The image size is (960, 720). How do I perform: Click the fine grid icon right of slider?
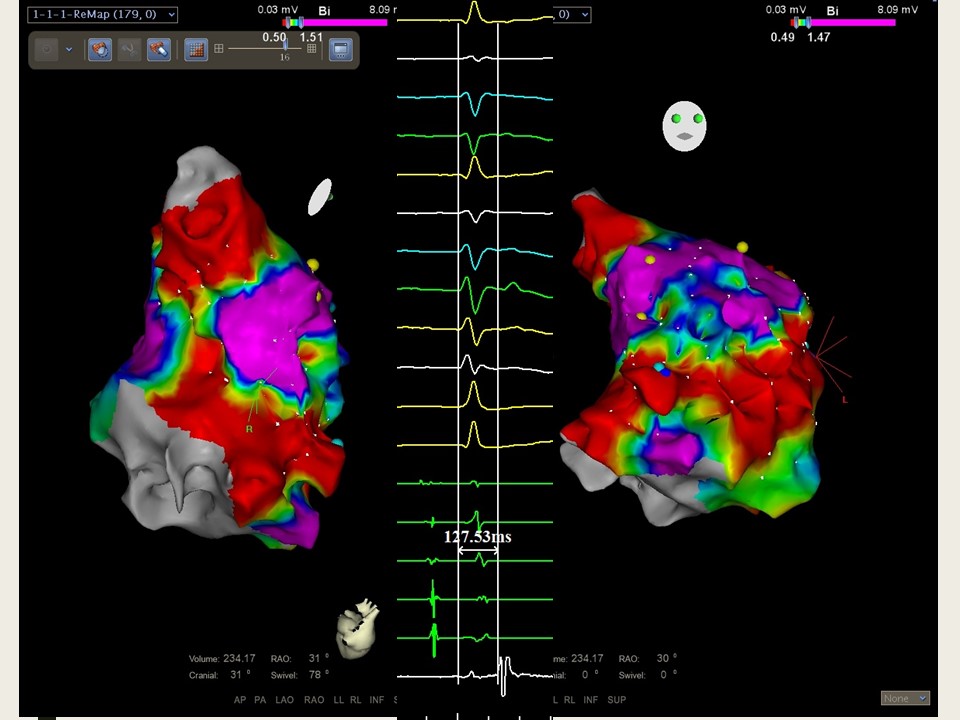point(312,48)
